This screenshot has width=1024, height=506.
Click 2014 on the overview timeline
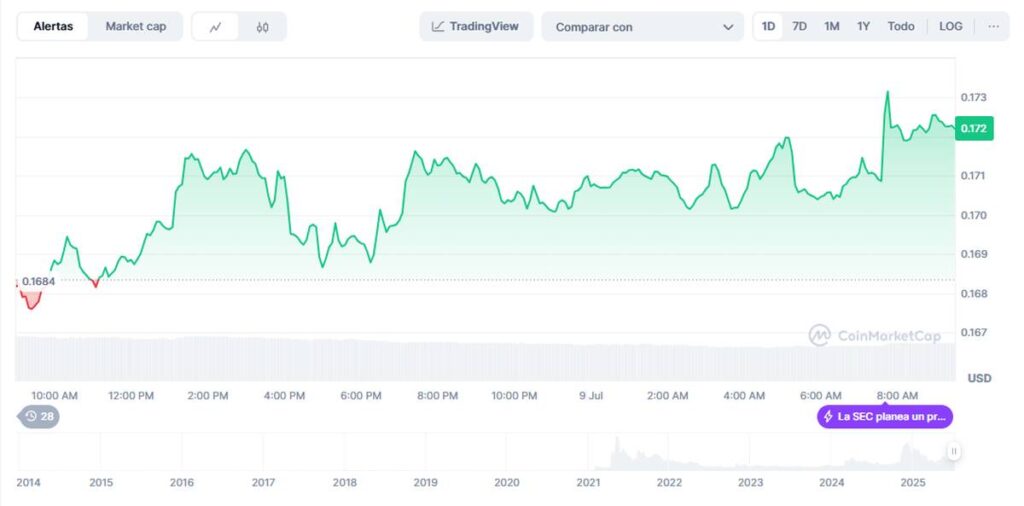coord(28,483)
